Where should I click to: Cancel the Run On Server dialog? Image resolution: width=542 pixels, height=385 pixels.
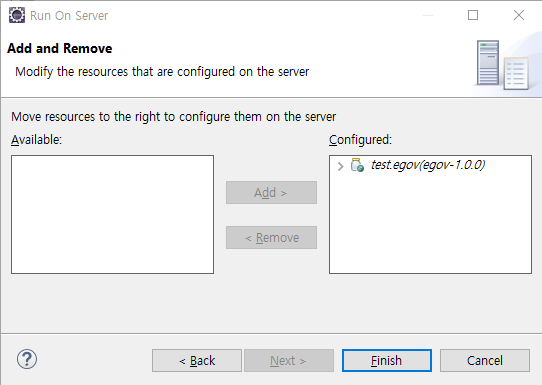(x=485, y=360)
